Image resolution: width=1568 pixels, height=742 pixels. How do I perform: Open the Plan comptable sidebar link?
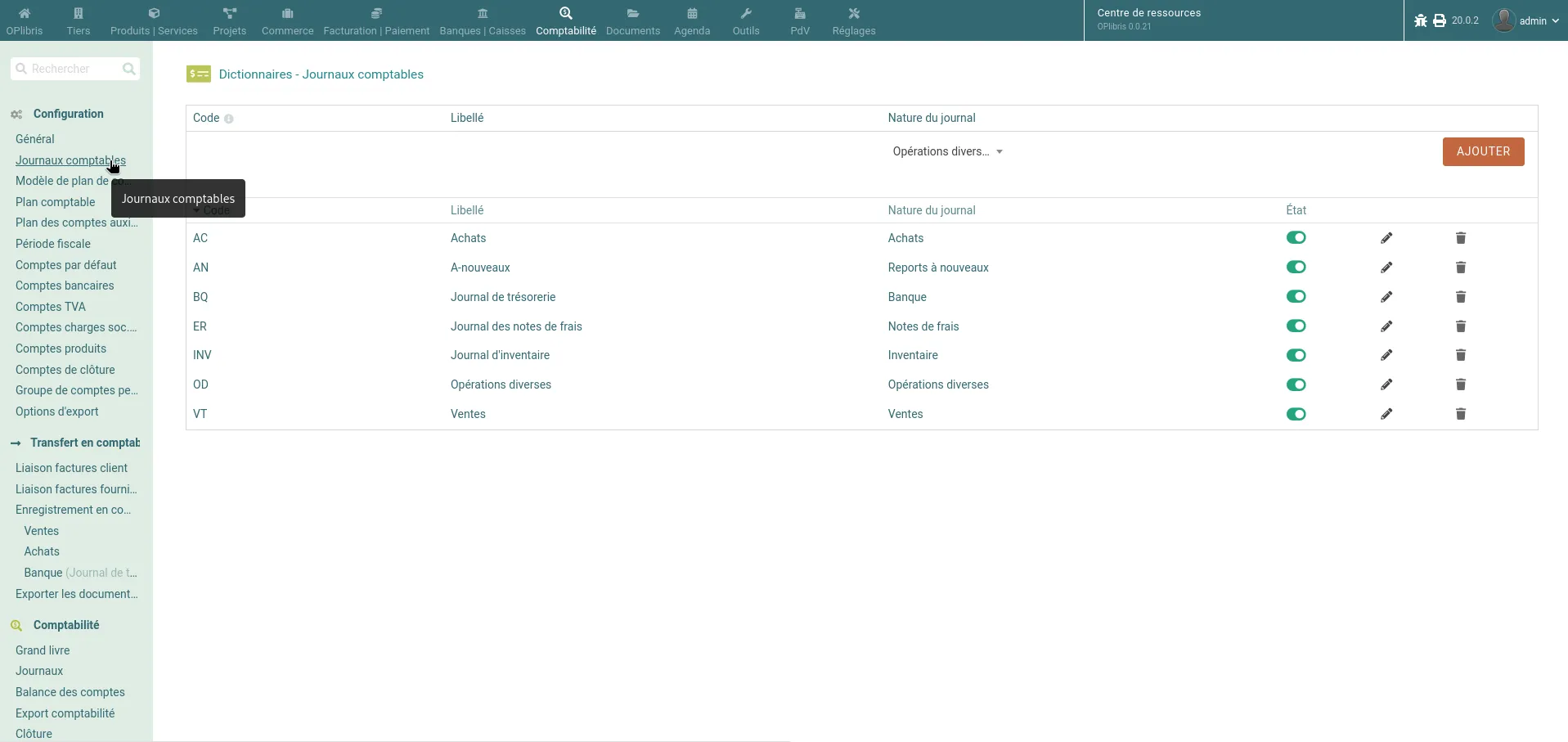pos(55,202)
